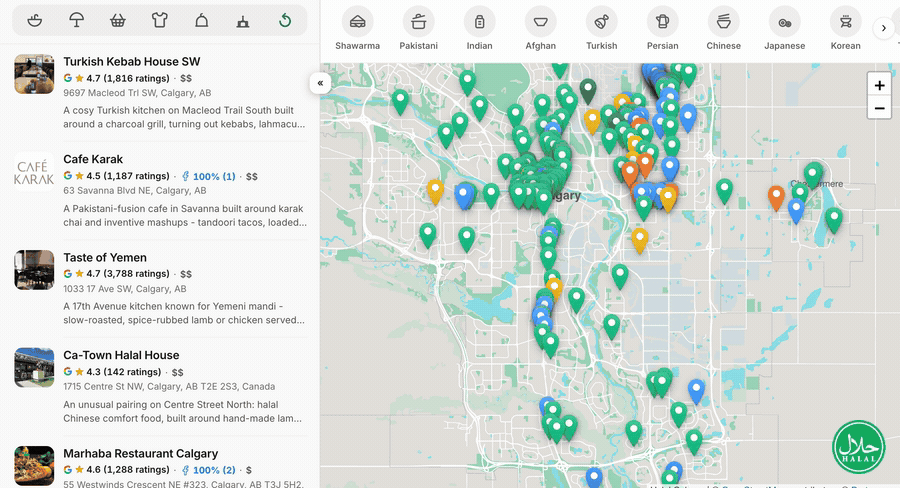Select the serving cloche category icon
Viewport: 900px width, 488px height.
pyautogui.click(x=201, y=21)
